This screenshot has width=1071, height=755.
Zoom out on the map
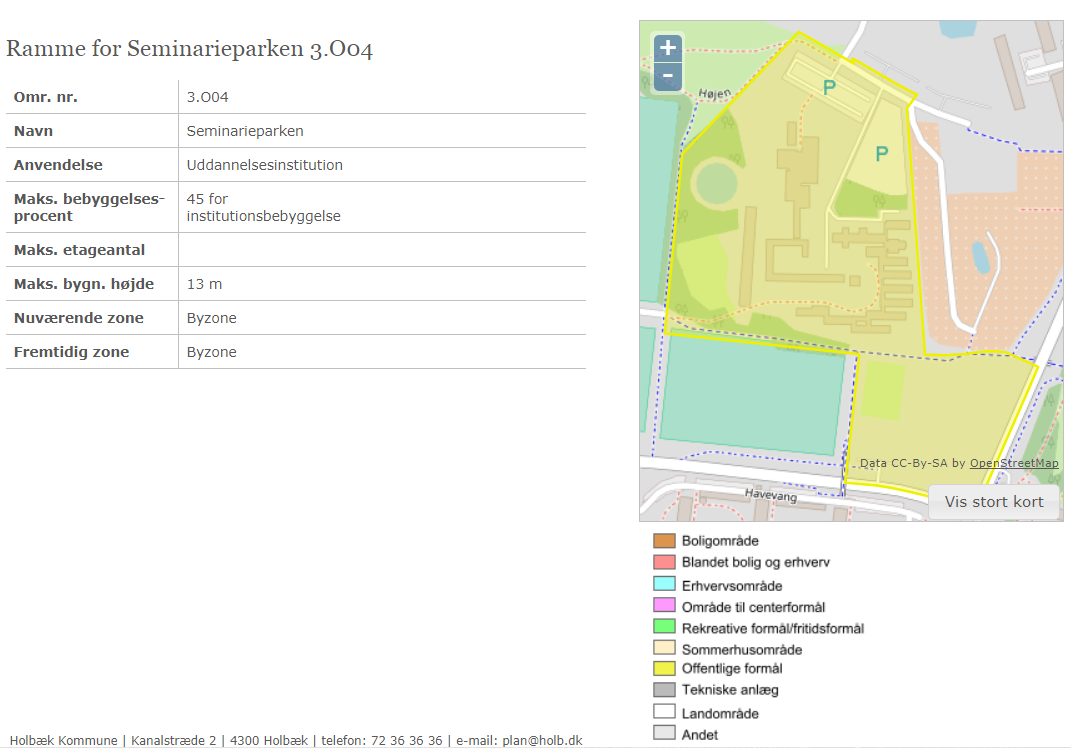point(667,76)
